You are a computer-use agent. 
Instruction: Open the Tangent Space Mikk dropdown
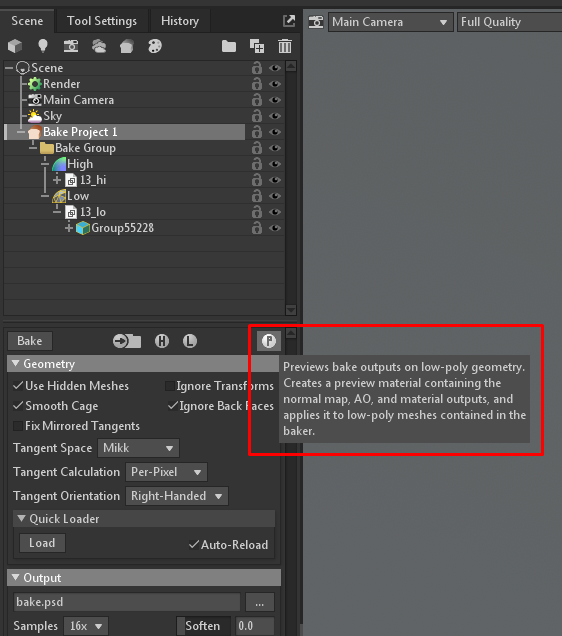click(x=138, y=448)
